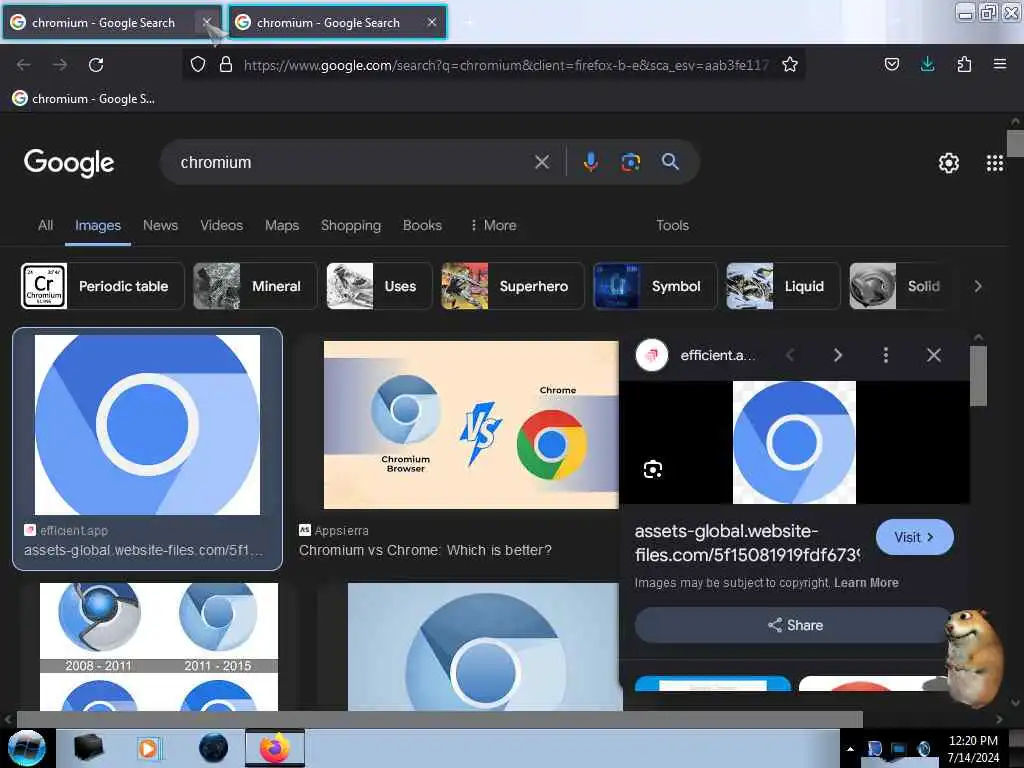1024x768 pixels.
Task: Click the efficient.app site icon in preview
Action: click(x=651, y=355)
